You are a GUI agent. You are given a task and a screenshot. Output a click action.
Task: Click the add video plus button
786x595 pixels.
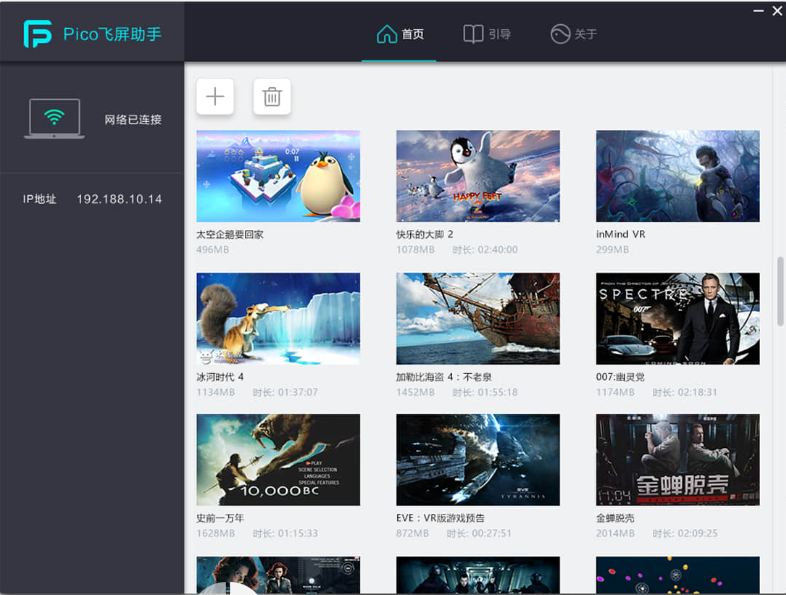coord(215,96)
